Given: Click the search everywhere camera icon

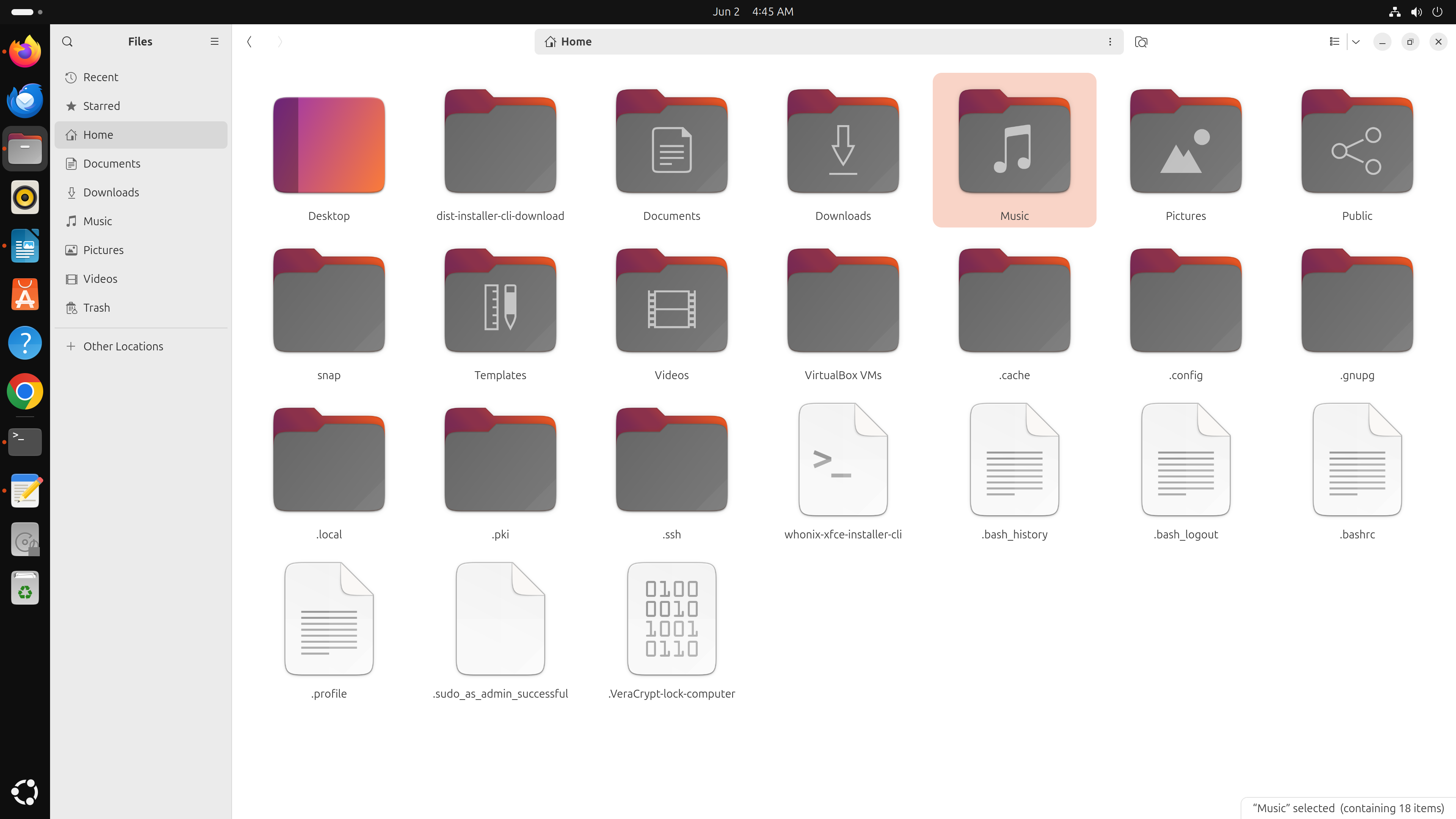Looking at the screenshot, I should (x=1141, y=42).
